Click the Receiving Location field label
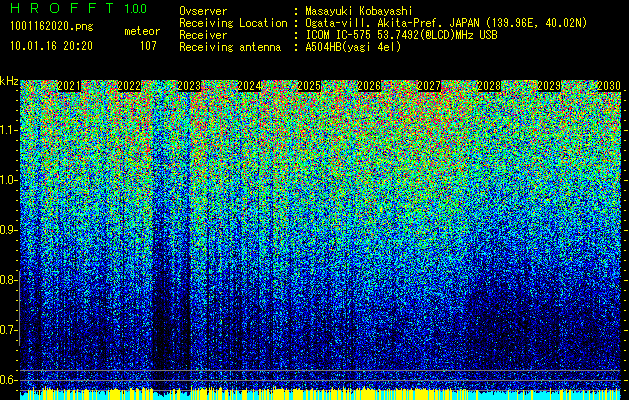Screen dimensions: 629x400 (x=233, y=23)
